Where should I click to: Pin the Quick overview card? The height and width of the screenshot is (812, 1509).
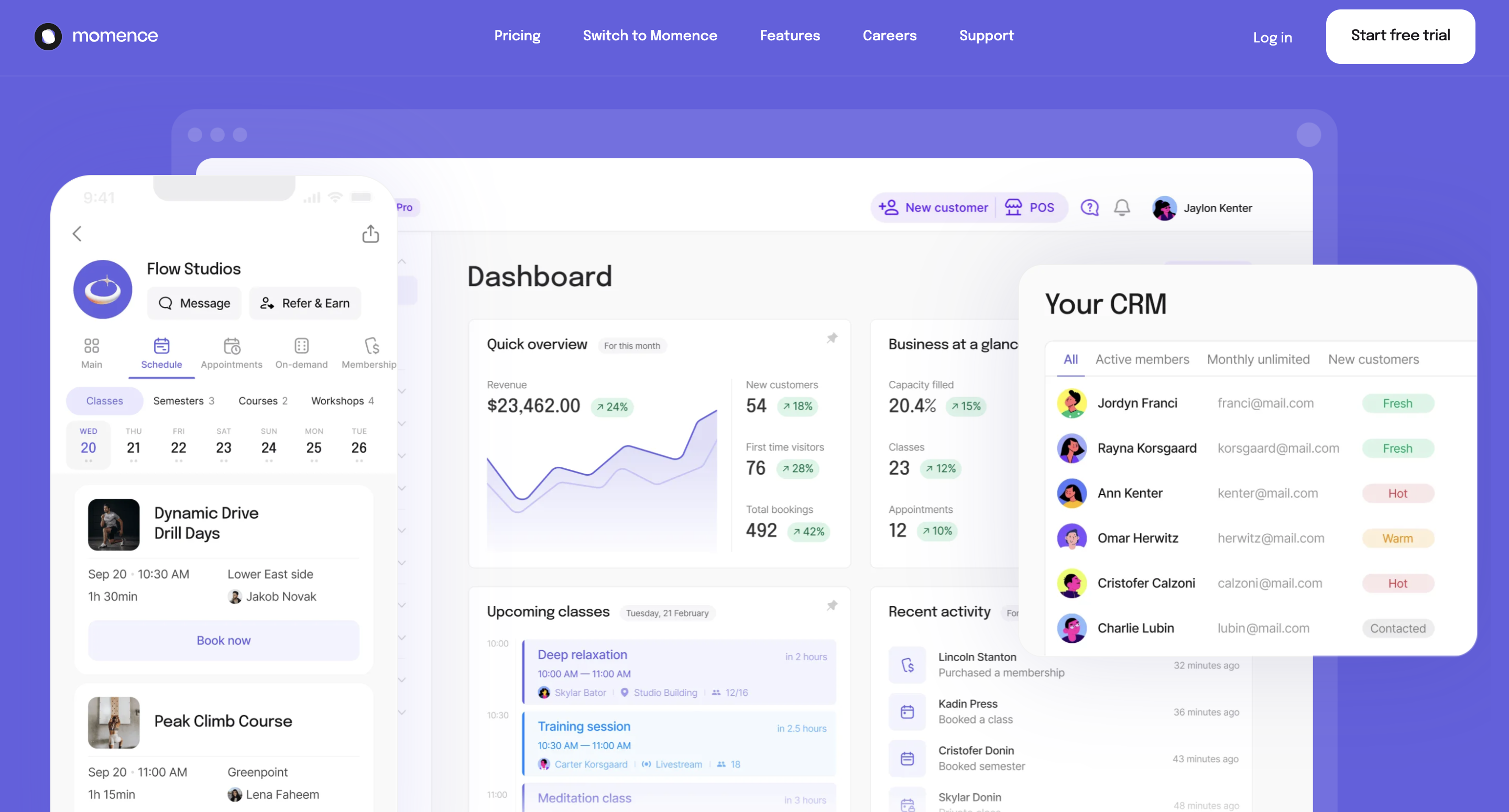[832, 337]
